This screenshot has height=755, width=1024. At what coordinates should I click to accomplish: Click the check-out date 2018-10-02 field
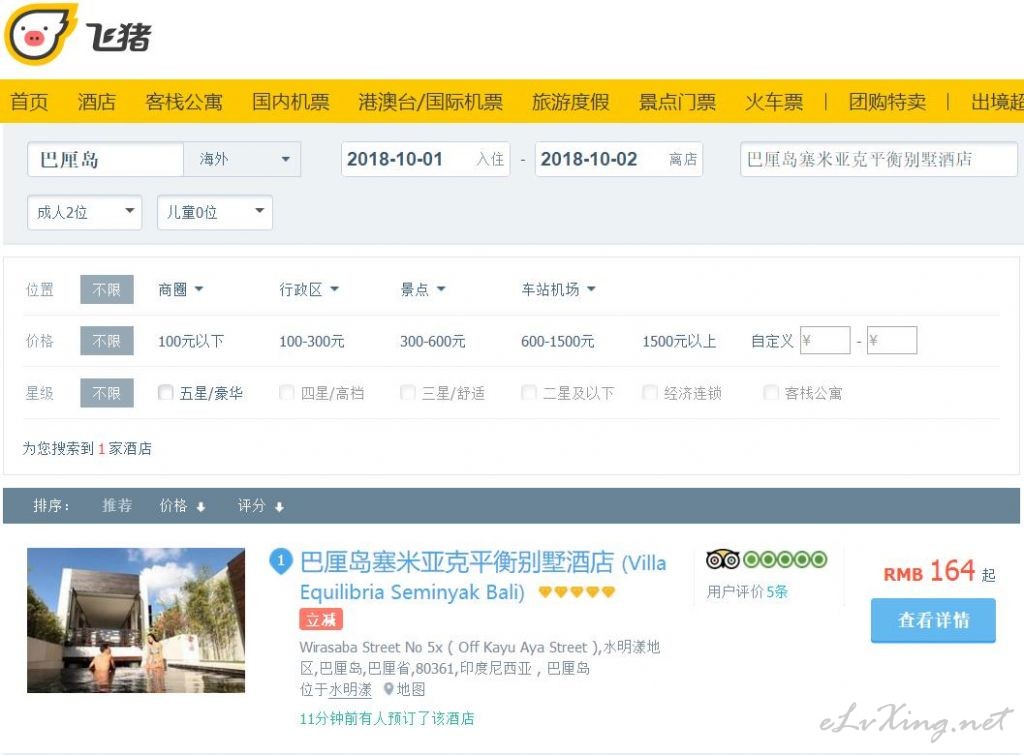pyautogui.click(x=618, y=159)
